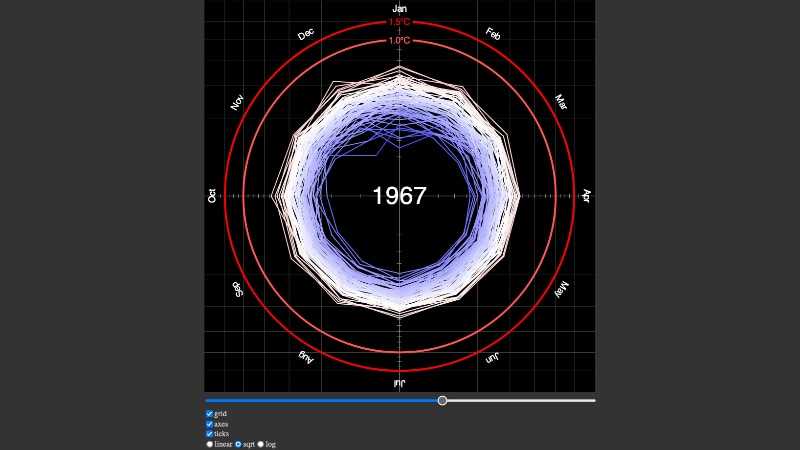Click the year slider handle
Image resolution: width=800 pixels, height=450 pixels.
(x=442, y=400)
